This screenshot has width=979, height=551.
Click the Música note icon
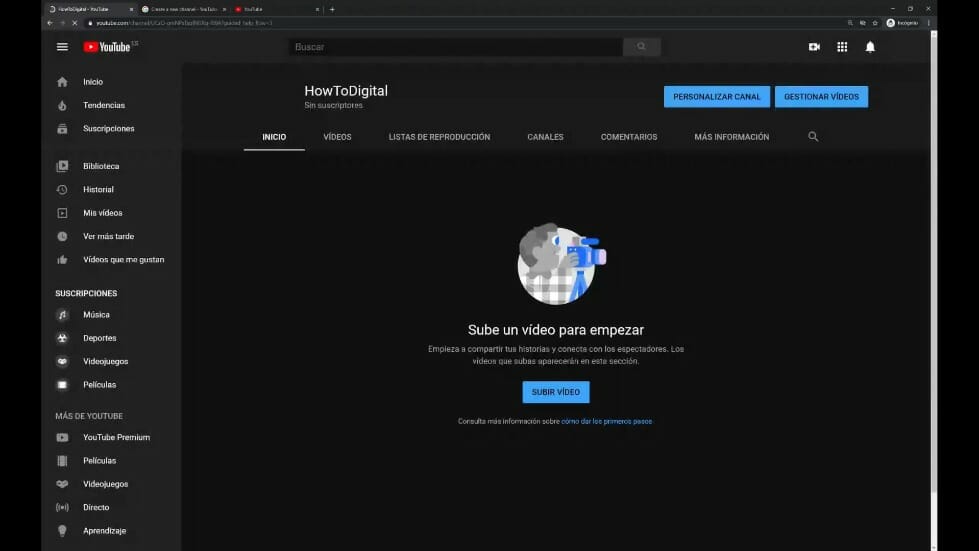click(62, 315)
